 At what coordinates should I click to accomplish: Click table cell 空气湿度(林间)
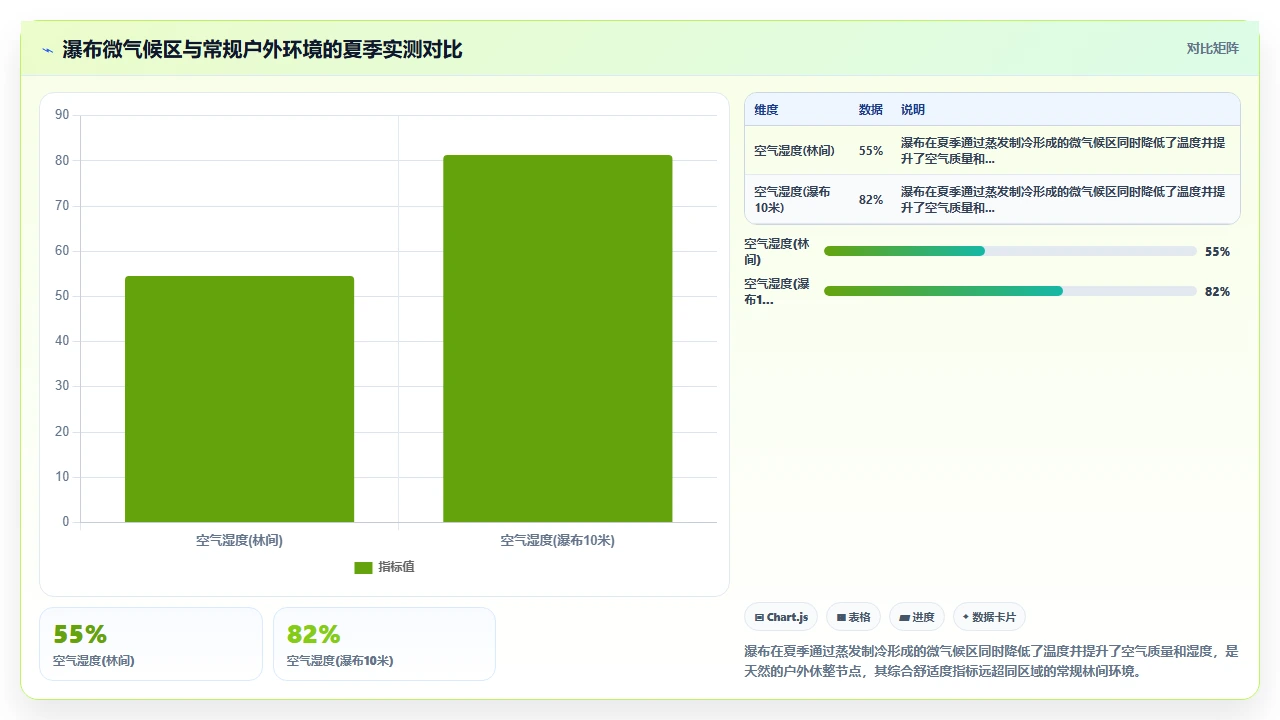click(794, 151)
